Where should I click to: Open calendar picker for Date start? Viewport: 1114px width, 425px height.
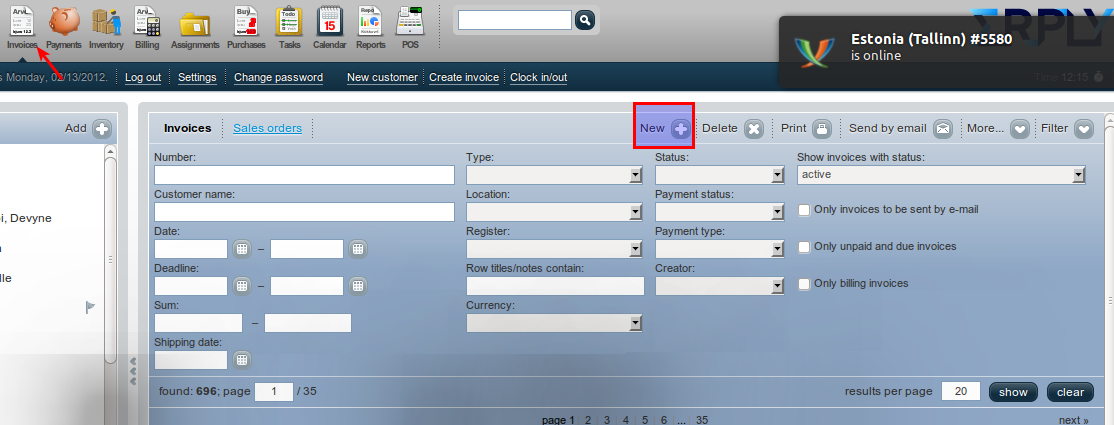coord(242,249)
